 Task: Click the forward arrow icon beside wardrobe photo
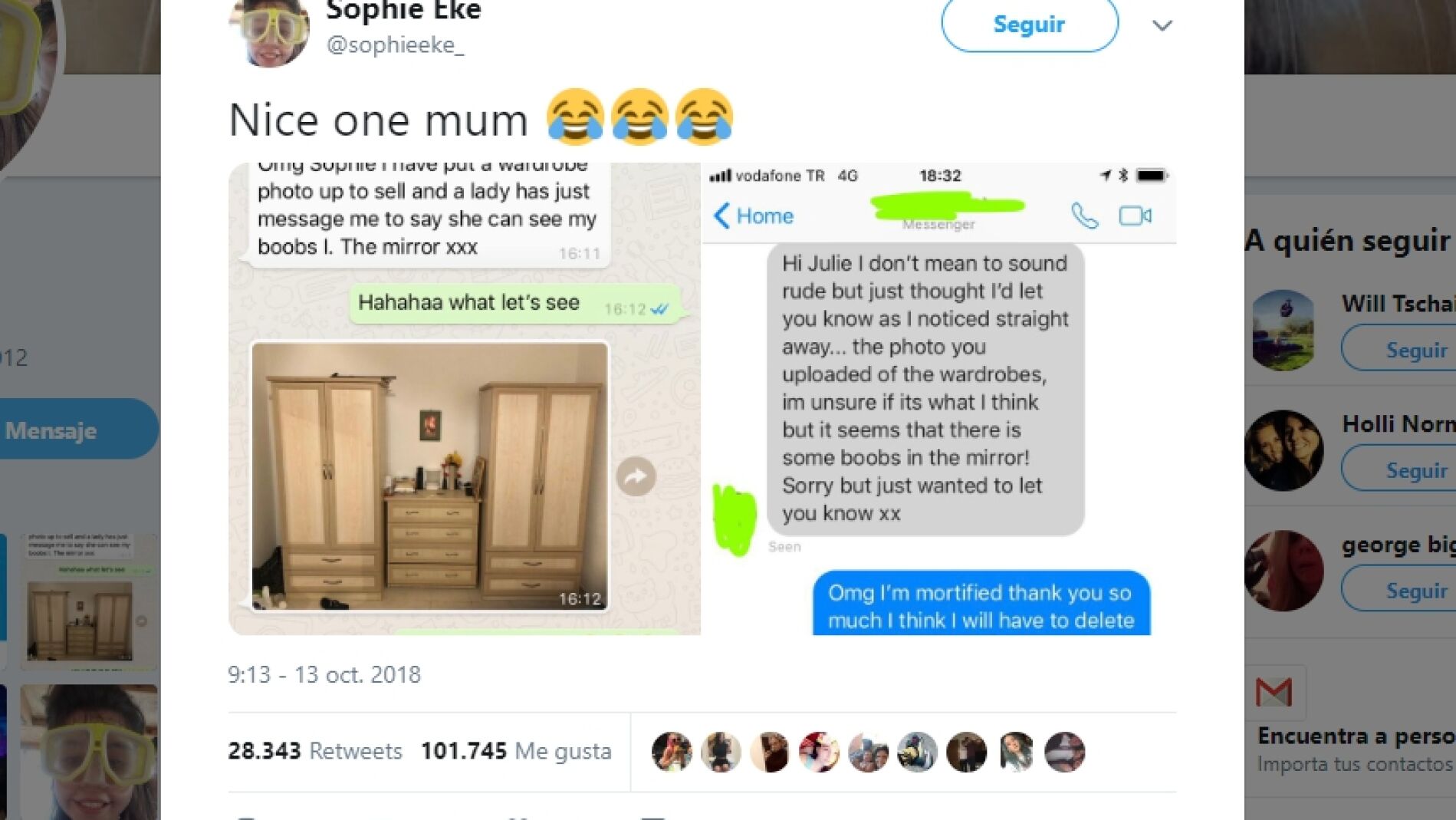click(636, 476)
